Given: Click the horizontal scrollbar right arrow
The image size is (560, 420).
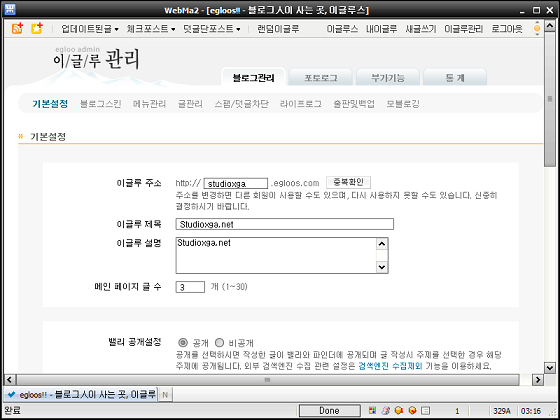Looking at the screenshot, I should tap(538, 379).
